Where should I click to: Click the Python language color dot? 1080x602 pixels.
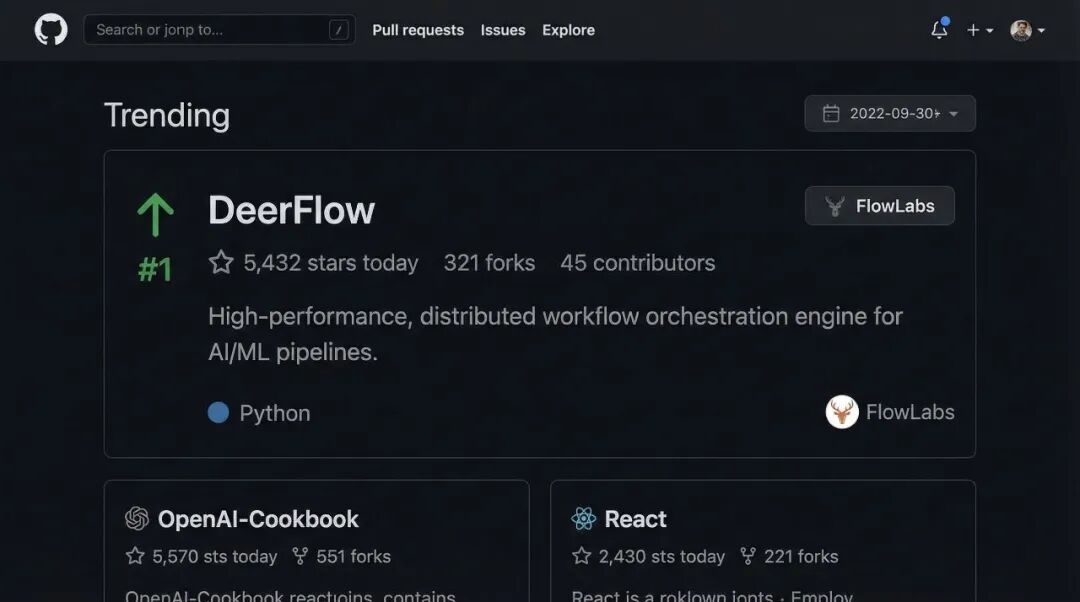(x=218, y=412)
